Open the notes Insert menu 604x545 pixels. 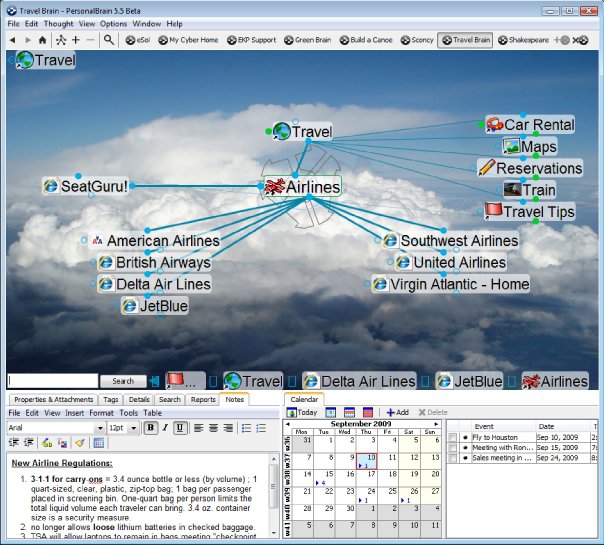point(74,413)
